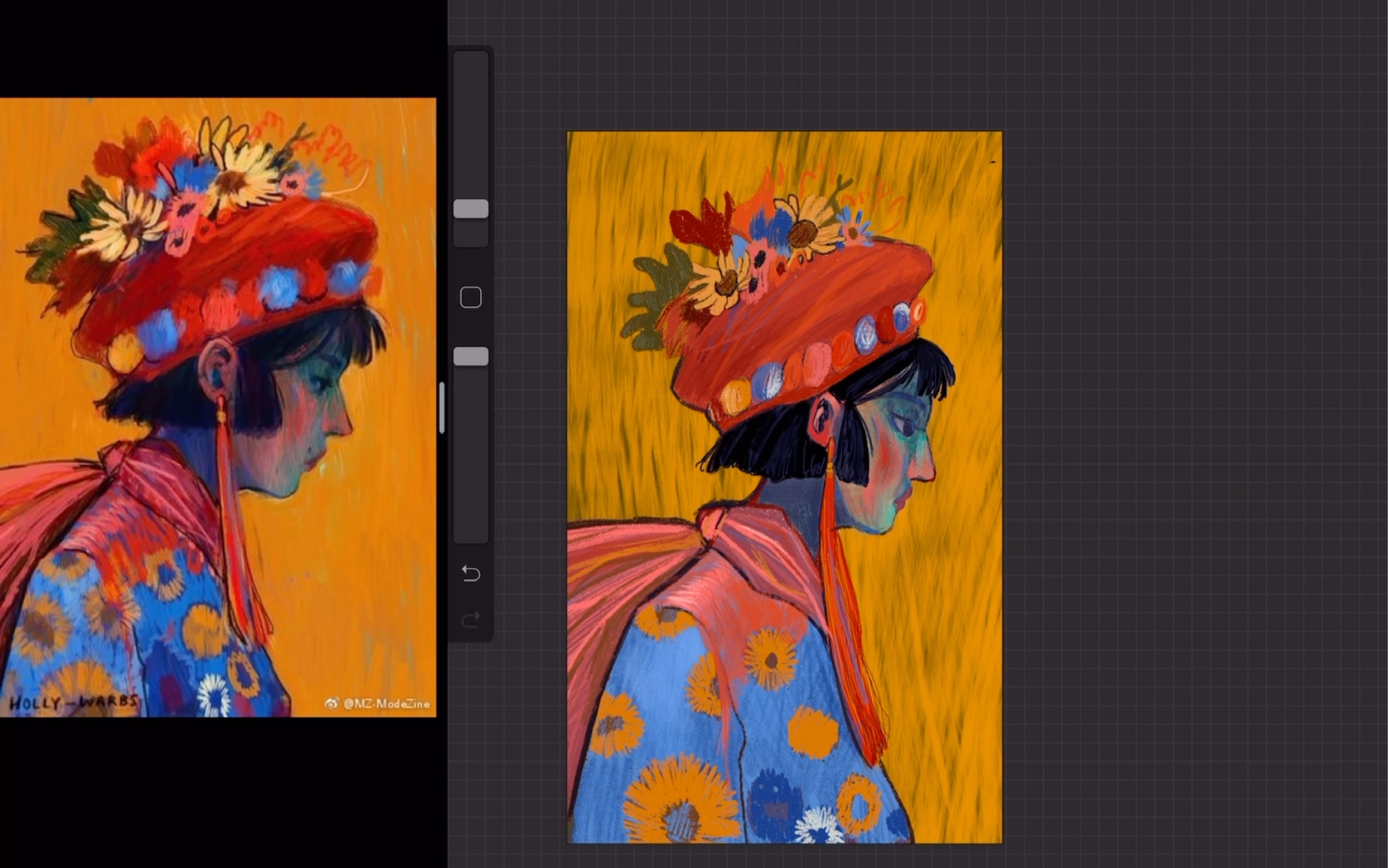Image resolution: width=1388 pixels, height=868 pixels.
Task: Grab the split view divider handle
Action: tap(441, 408)
